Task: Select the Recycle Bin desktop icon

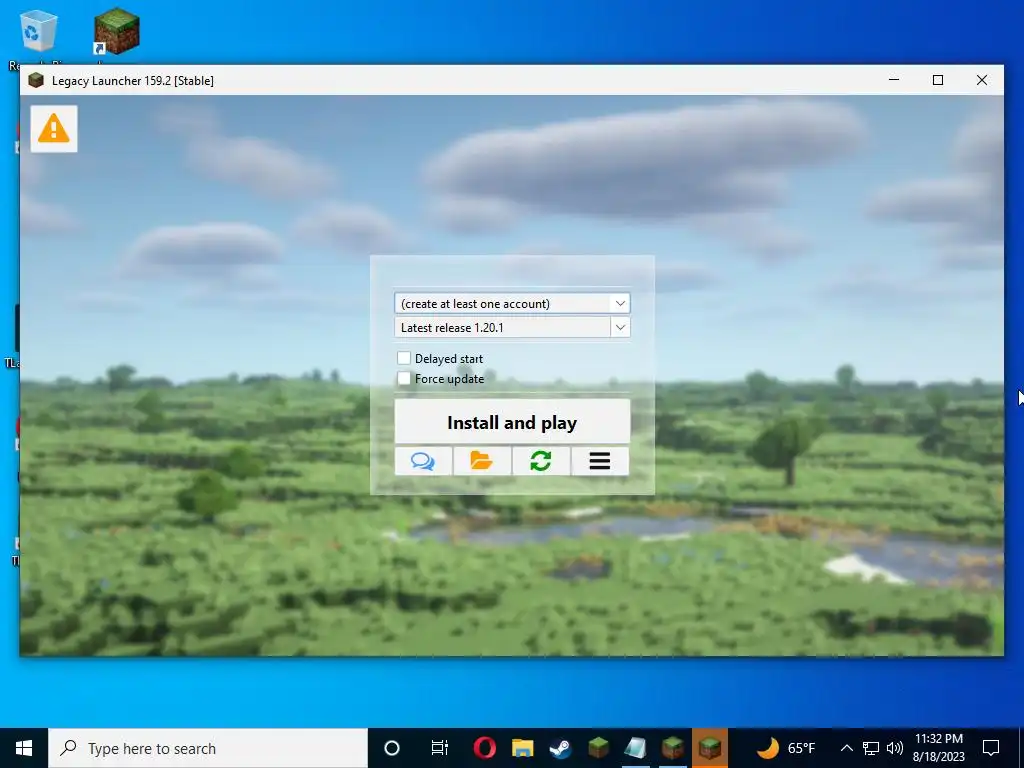Action: pyautogui.click(x=37, y=31)
